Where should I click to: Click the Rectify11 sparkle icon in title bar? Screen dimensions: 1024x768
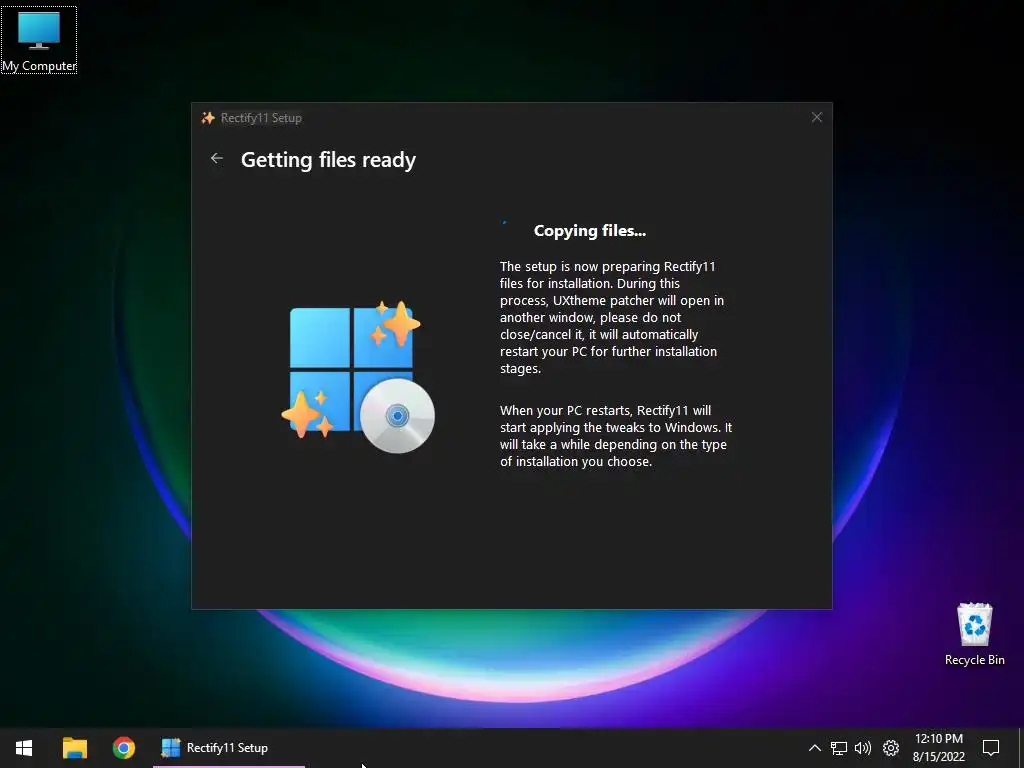(x=208, y=118)
